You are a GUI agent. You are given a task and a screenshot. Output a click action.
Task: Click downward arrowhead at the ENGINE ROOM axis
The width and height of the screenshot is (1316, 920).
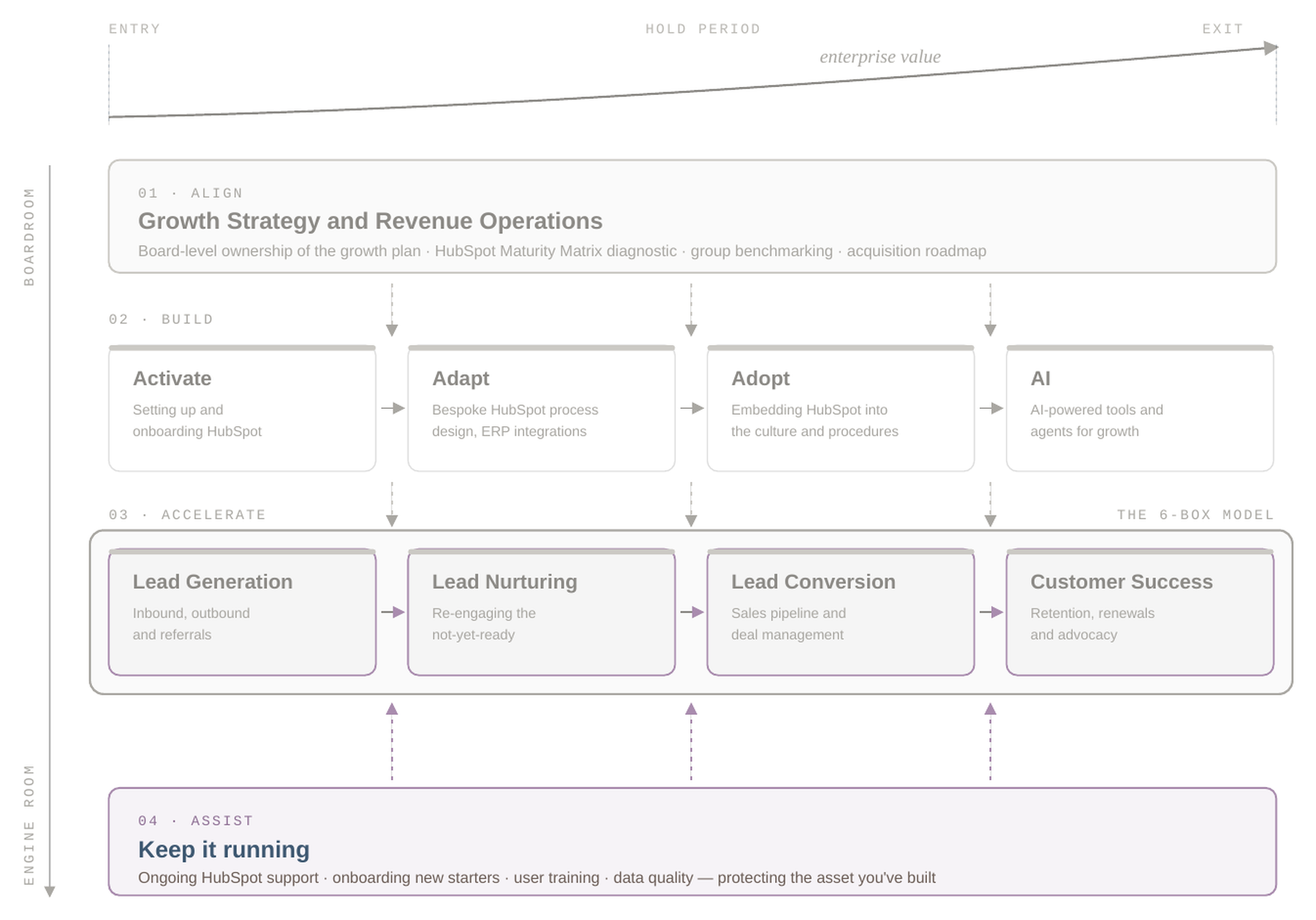50,891
